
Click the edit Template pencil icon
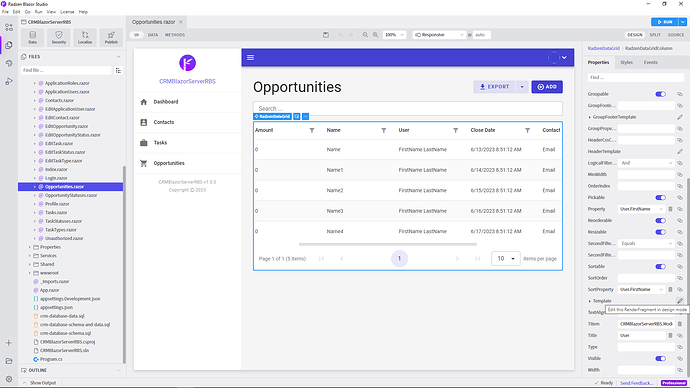coord(679,301)
